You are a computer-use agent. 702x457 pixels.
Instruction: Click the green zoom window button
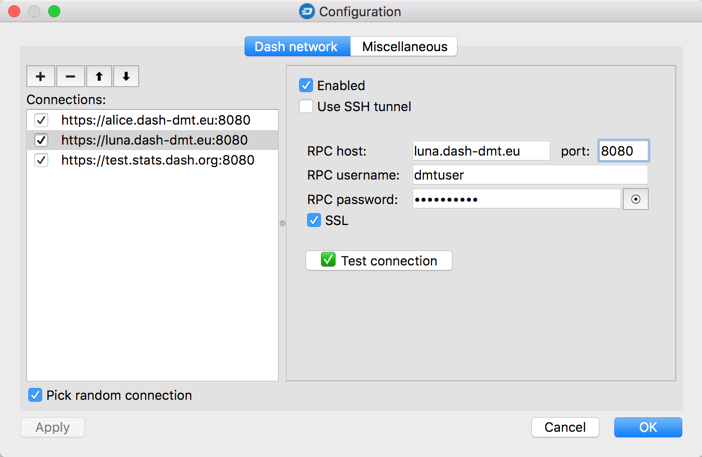[54, 11]
